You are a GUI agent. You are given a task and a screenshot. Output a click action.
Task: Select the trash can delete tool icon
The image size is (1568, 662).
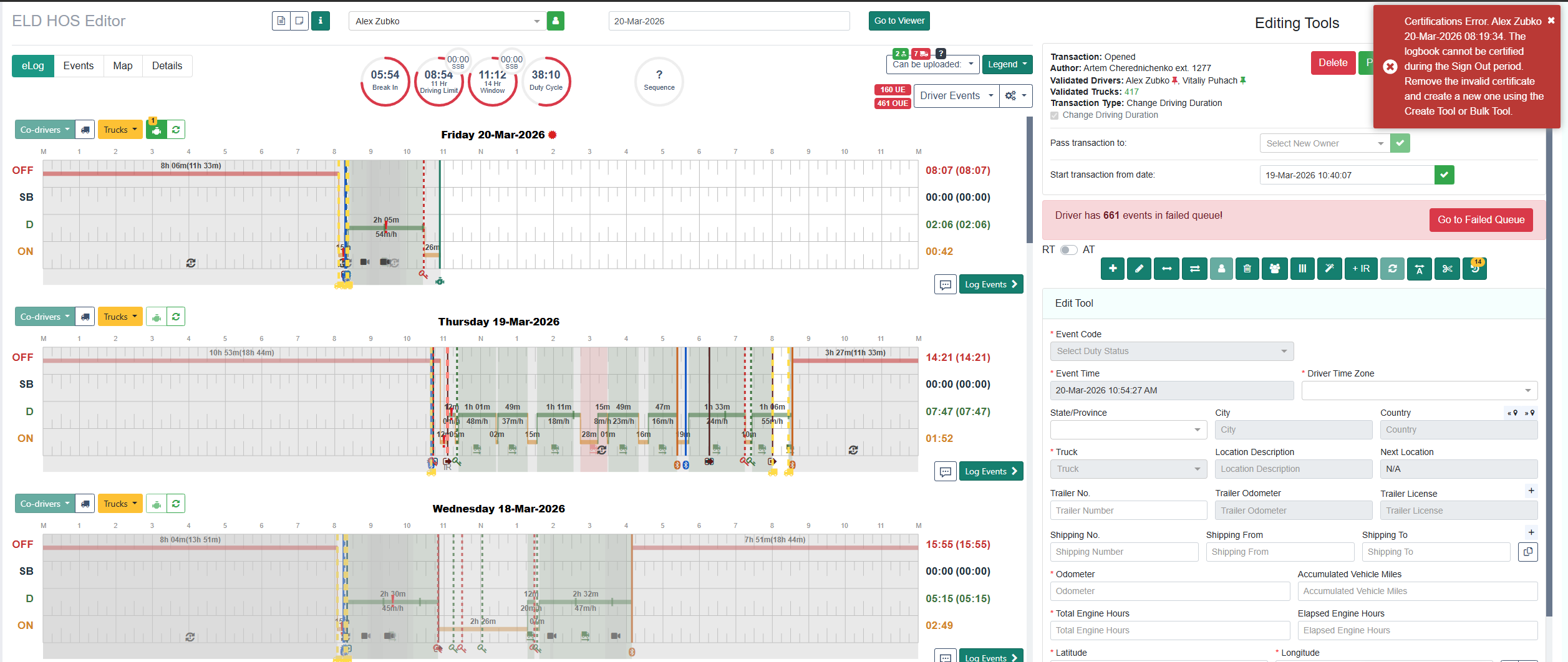(1247, 269)
